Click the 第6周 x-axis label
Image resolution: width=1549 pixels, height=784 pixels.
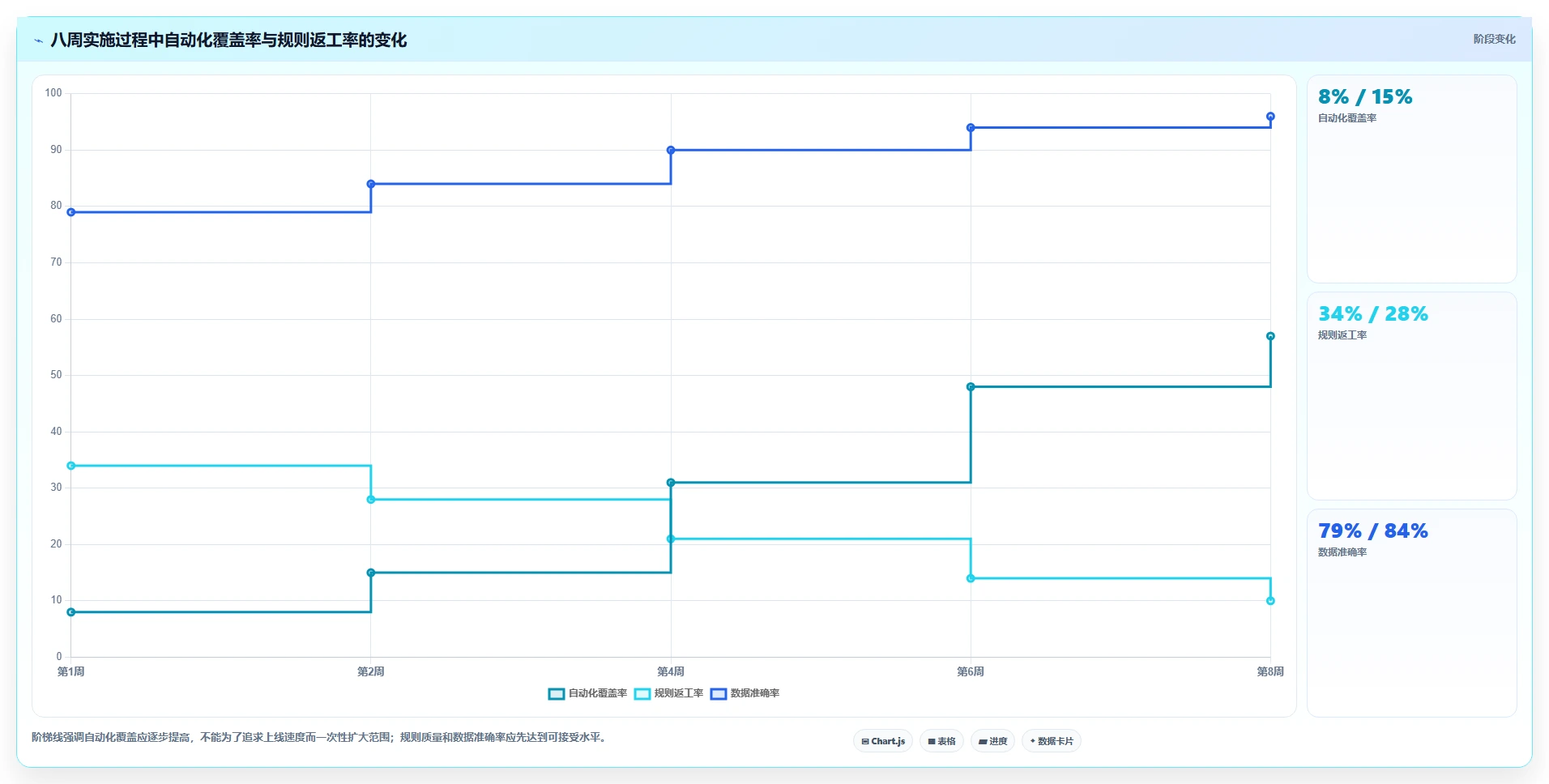(x=971, y=671)
